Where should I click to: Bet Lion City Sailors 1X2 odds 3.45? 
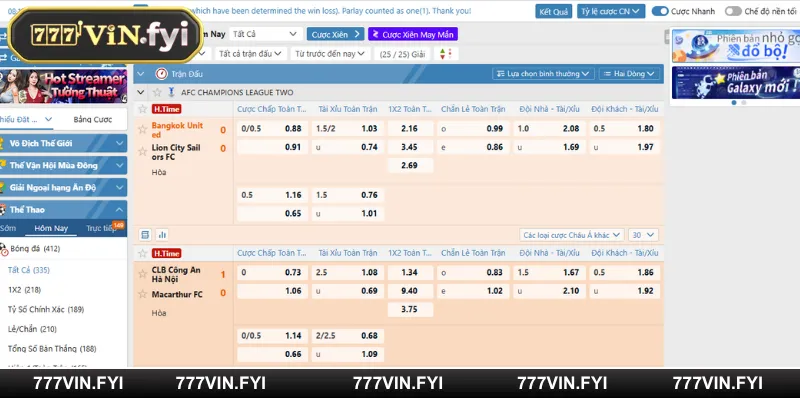pos(410,147)
